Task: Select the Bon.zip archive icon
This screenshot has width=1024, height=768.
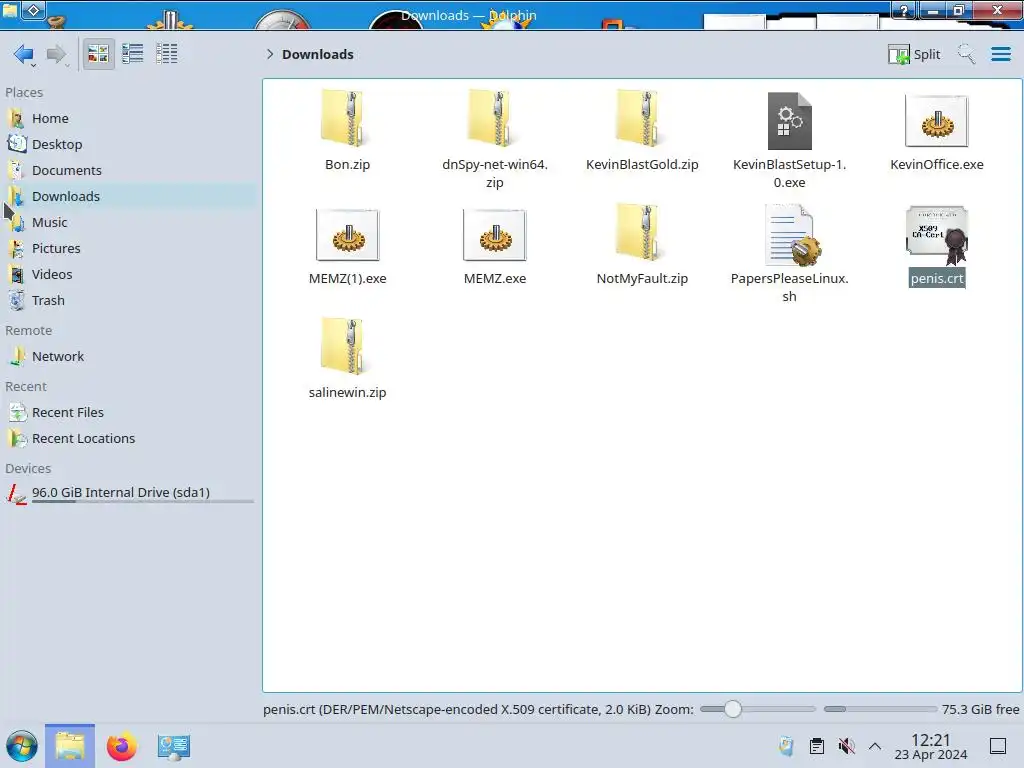Action: (347, 118)
